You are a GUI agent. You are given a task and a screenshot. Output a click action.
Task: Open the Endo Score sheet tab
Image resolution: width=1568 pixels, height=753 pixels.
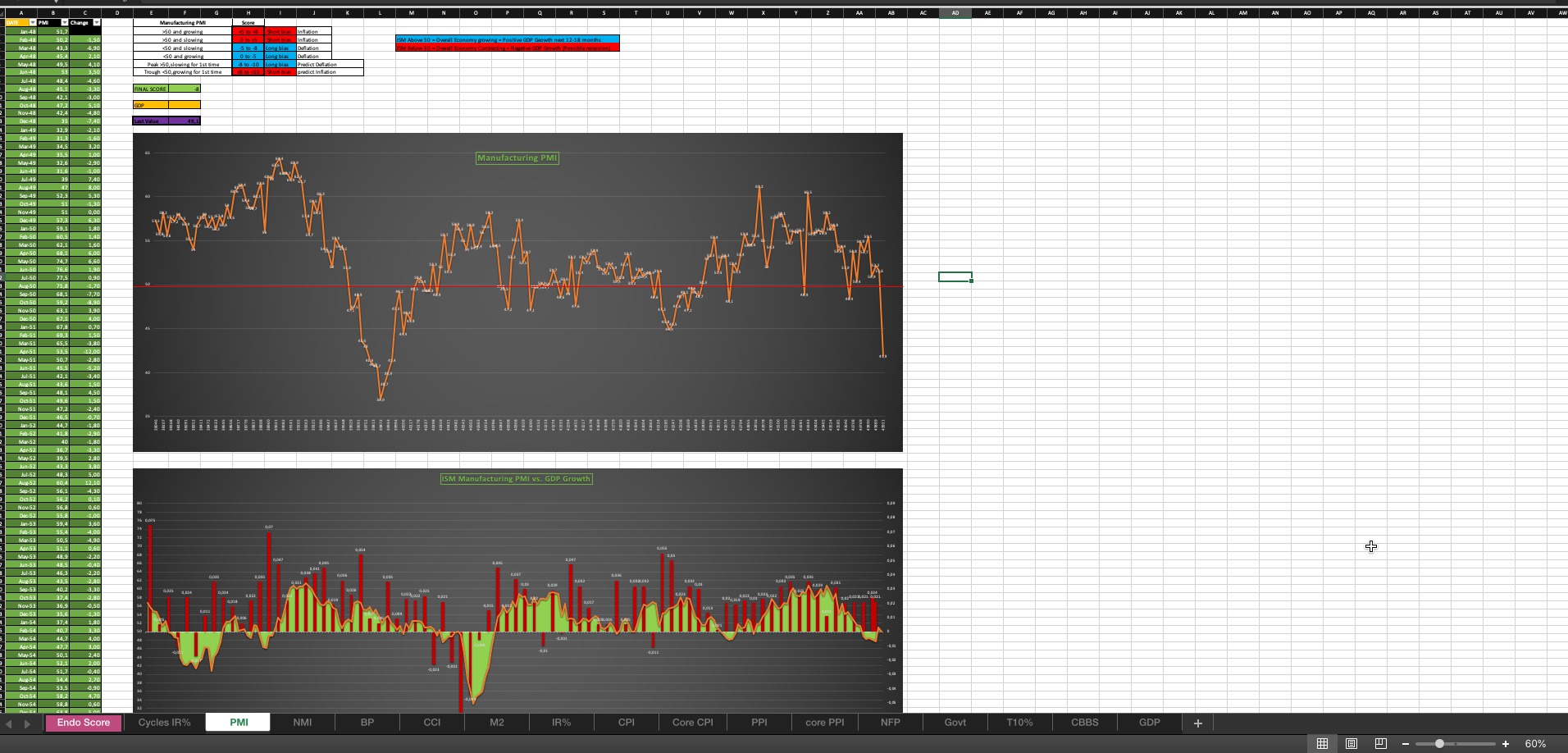tap(84, 723)
